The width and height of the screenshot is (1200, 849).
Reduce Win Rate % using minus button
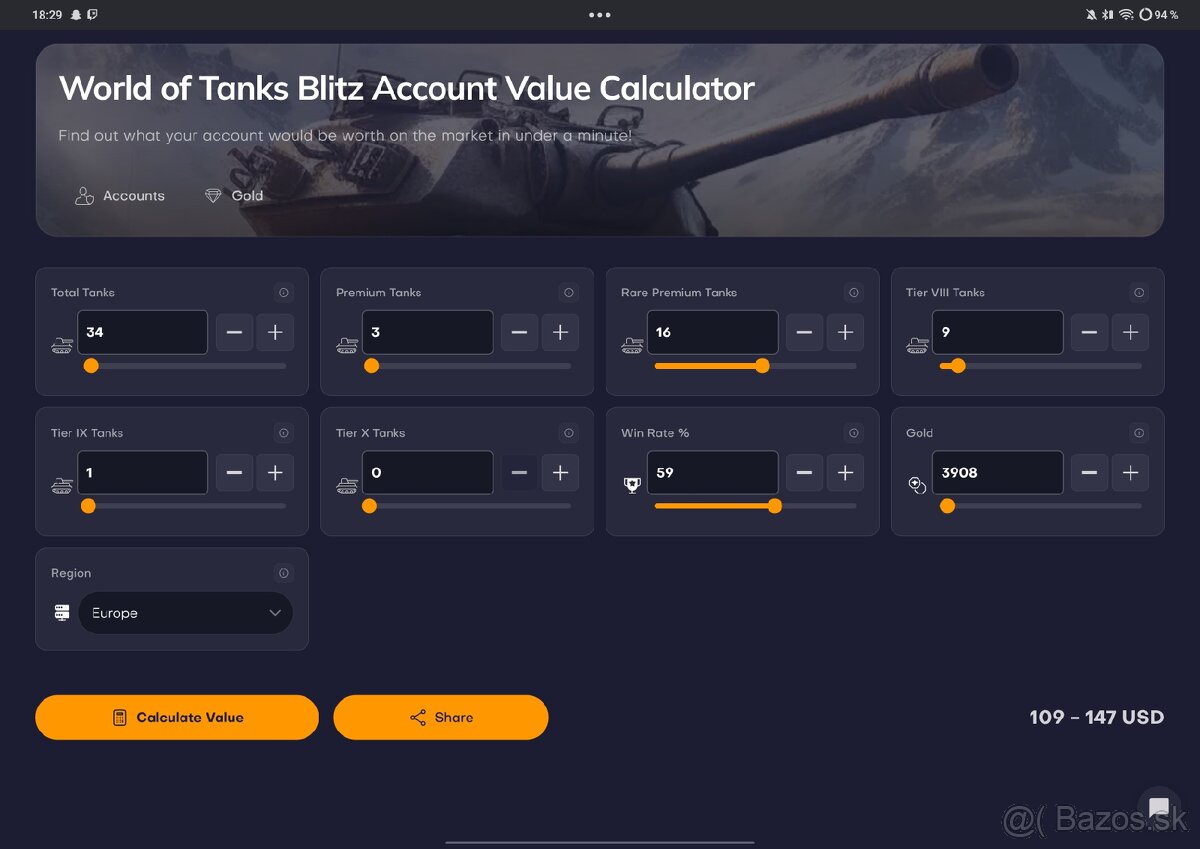tap(804, 472)
